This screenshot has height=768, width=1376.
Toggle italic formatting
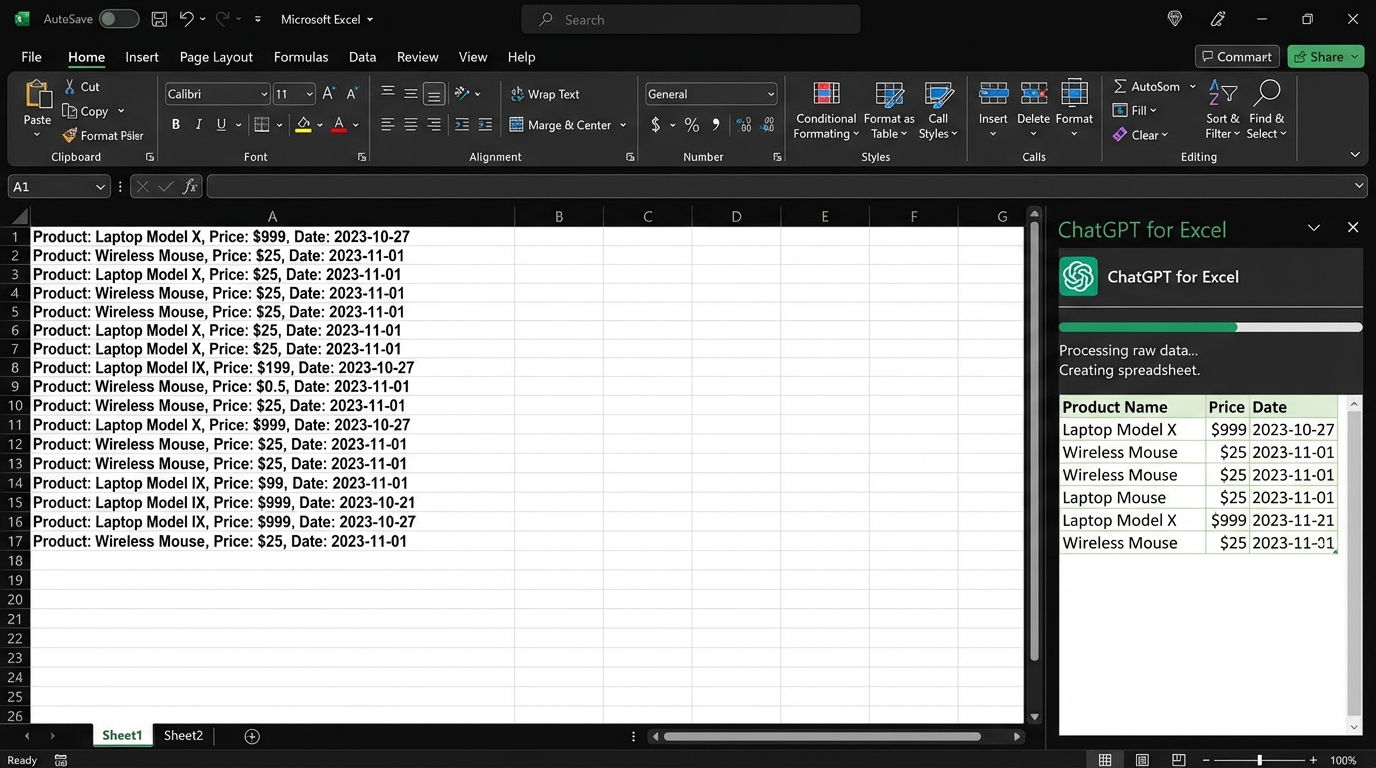pyautogui.click(x=198, y=124)
